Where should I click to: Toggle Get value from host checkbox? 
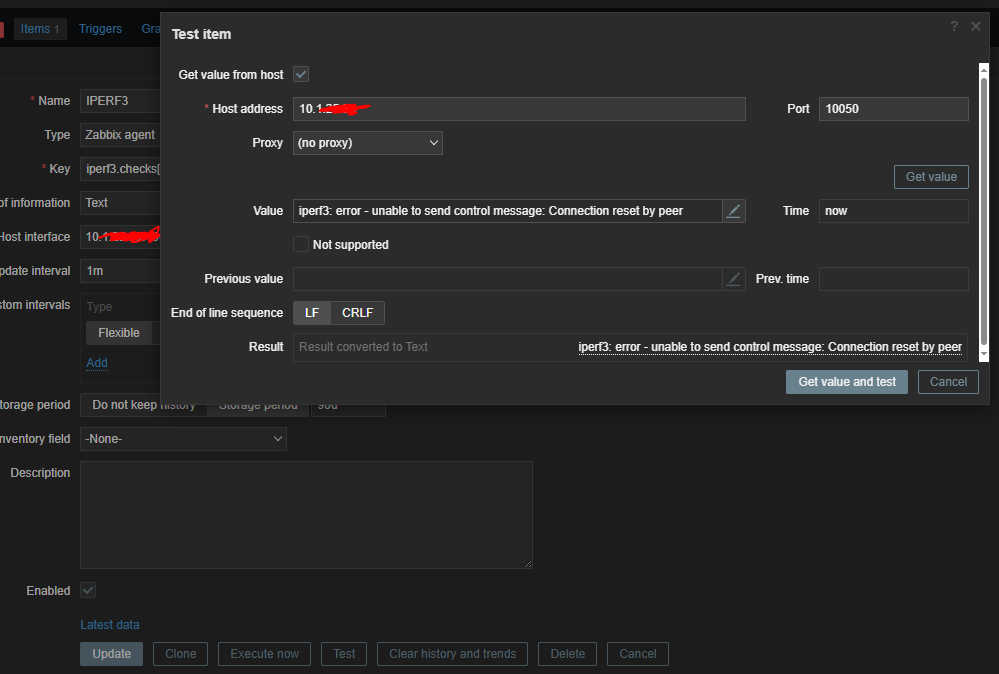301,75
